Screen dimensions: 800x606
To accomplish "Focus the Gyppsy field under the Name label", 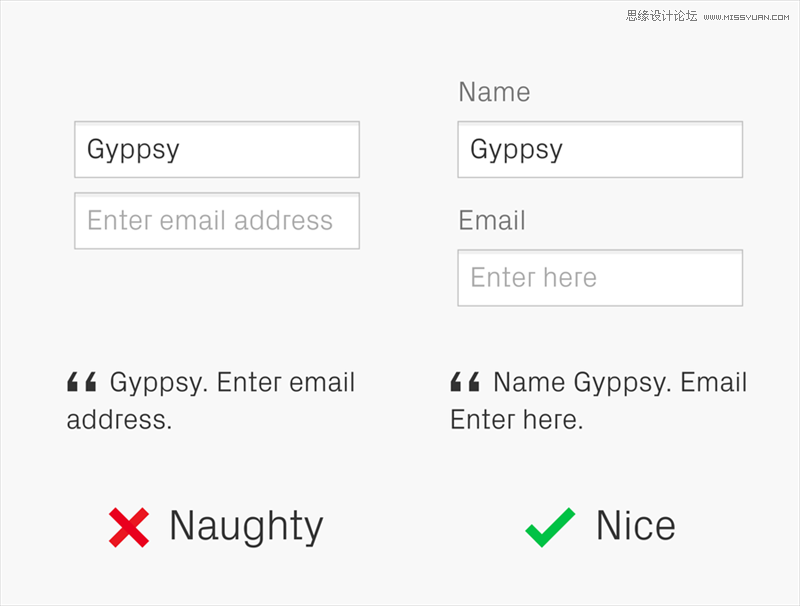I will pos(600,149).
